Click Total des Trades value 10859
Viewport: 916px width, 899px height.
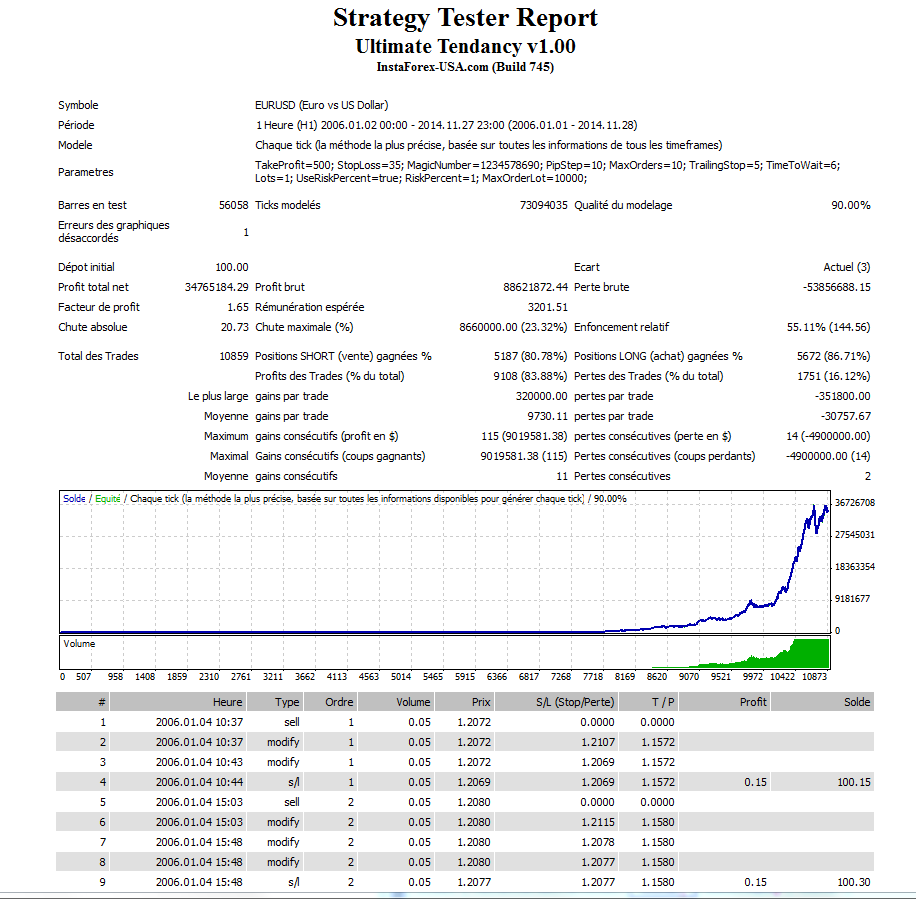234,356
